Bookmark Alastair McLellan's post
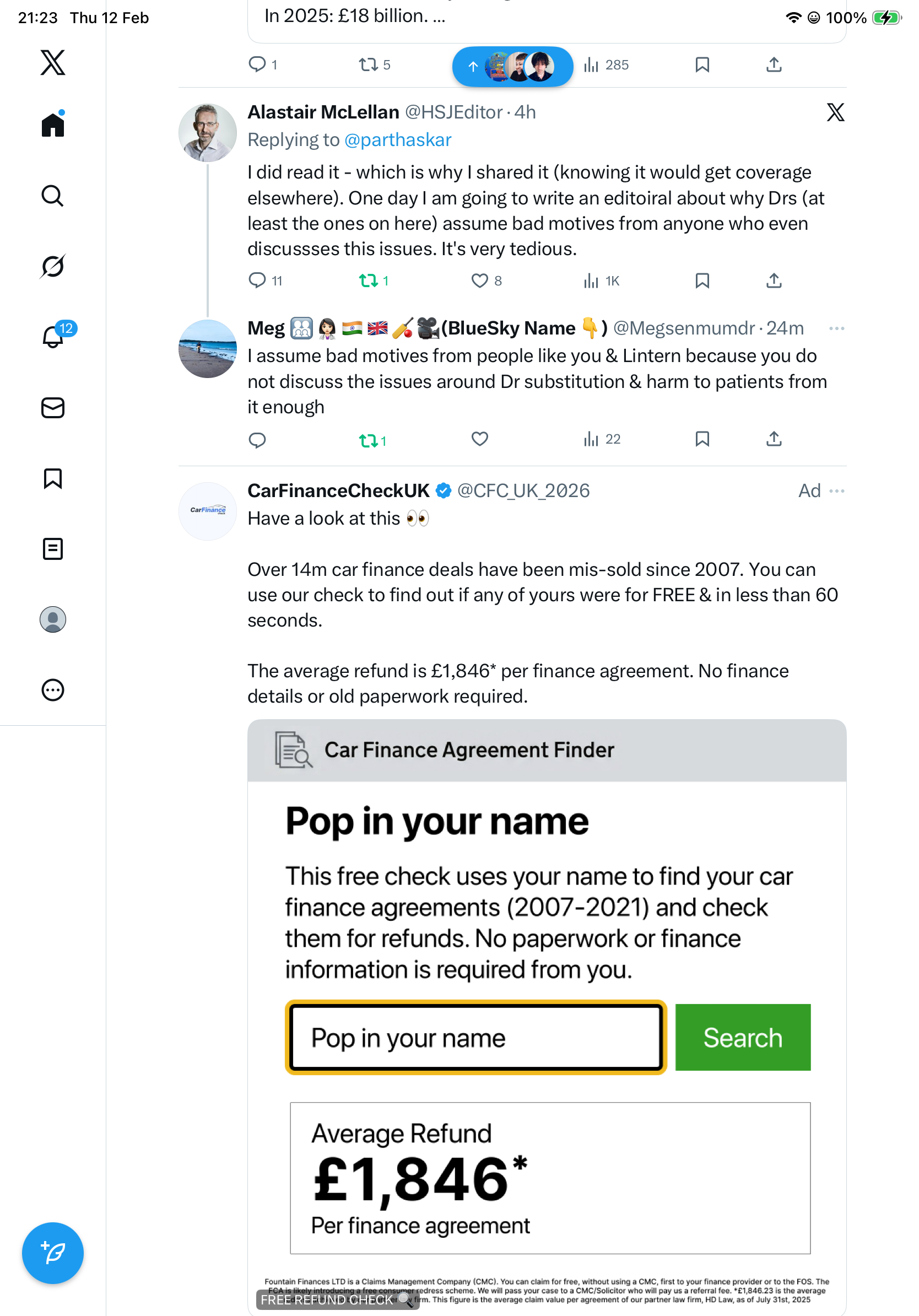Image resolution: width=919 pixels, height=1316 pixels. click(x=702, y=281)
